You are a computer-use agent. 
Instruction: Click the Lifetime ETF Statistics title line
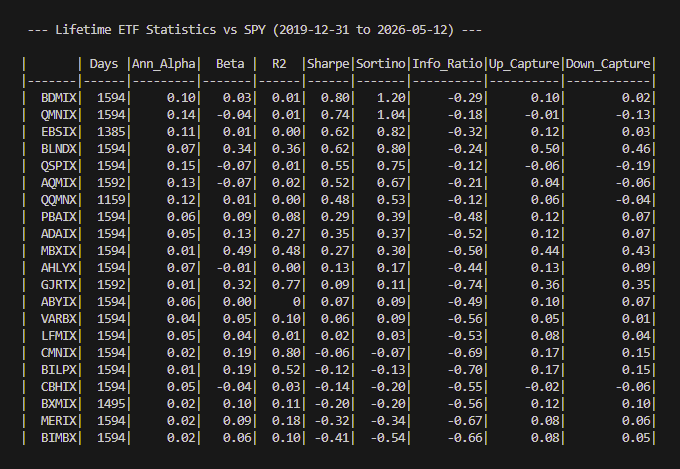(x=255, y=30)
